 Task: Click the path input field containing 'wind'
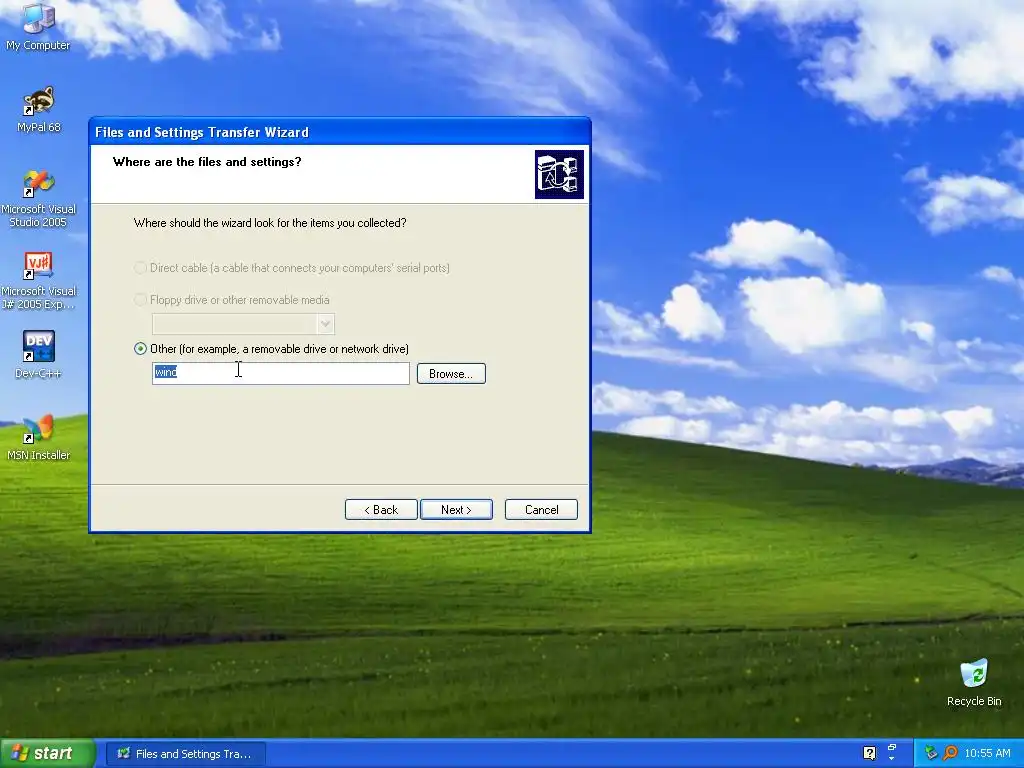point(281,374)
